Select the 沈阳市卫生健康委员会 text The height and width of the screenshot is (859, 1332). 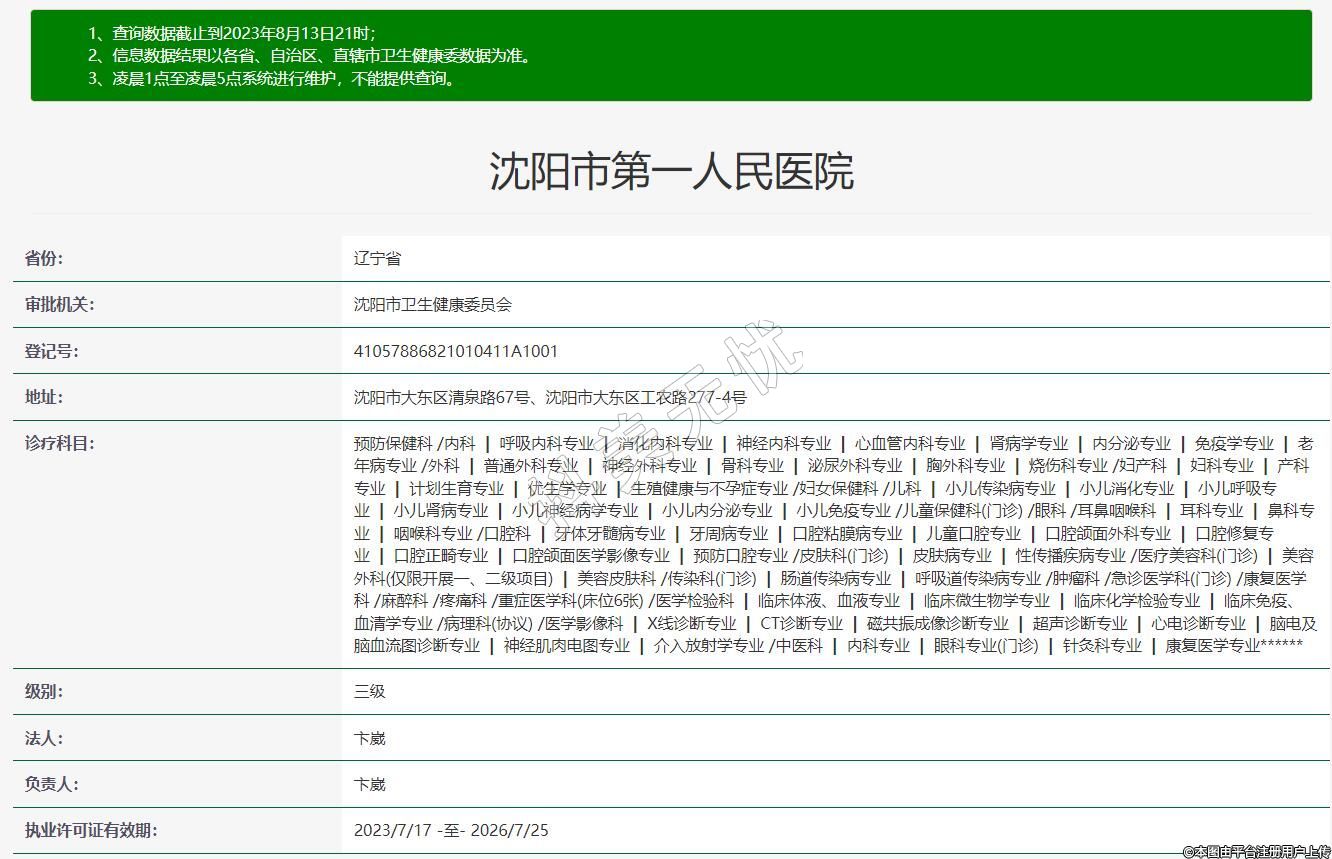[x=432, y=304]
